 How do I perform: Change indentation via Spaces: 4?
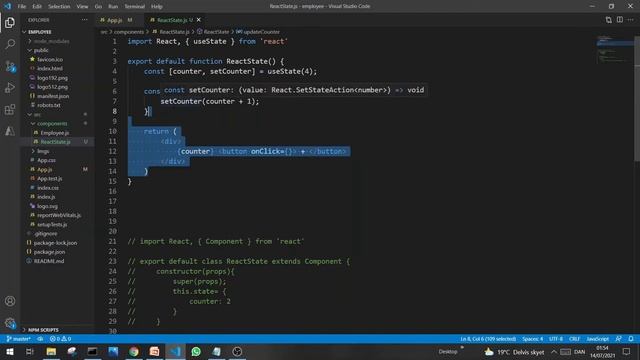pos(532,339)
